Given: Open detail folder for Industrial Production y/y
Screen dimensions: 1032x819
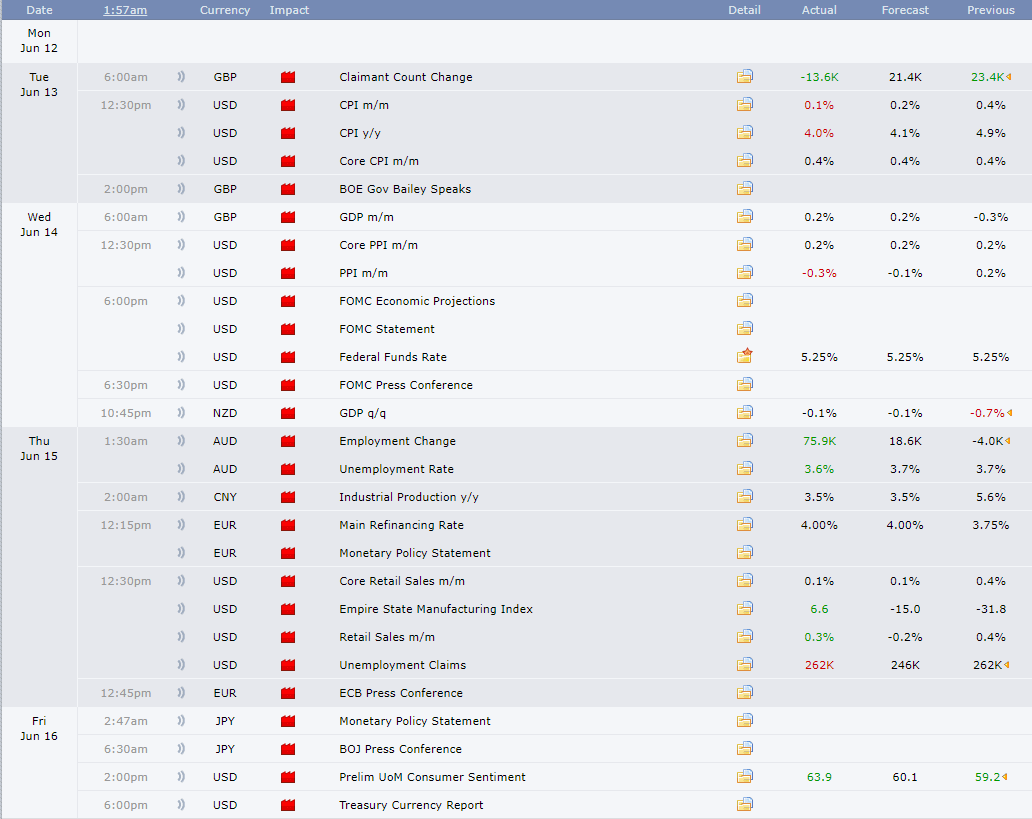Looking at the screenshot, I should click(x=744, y=496).
